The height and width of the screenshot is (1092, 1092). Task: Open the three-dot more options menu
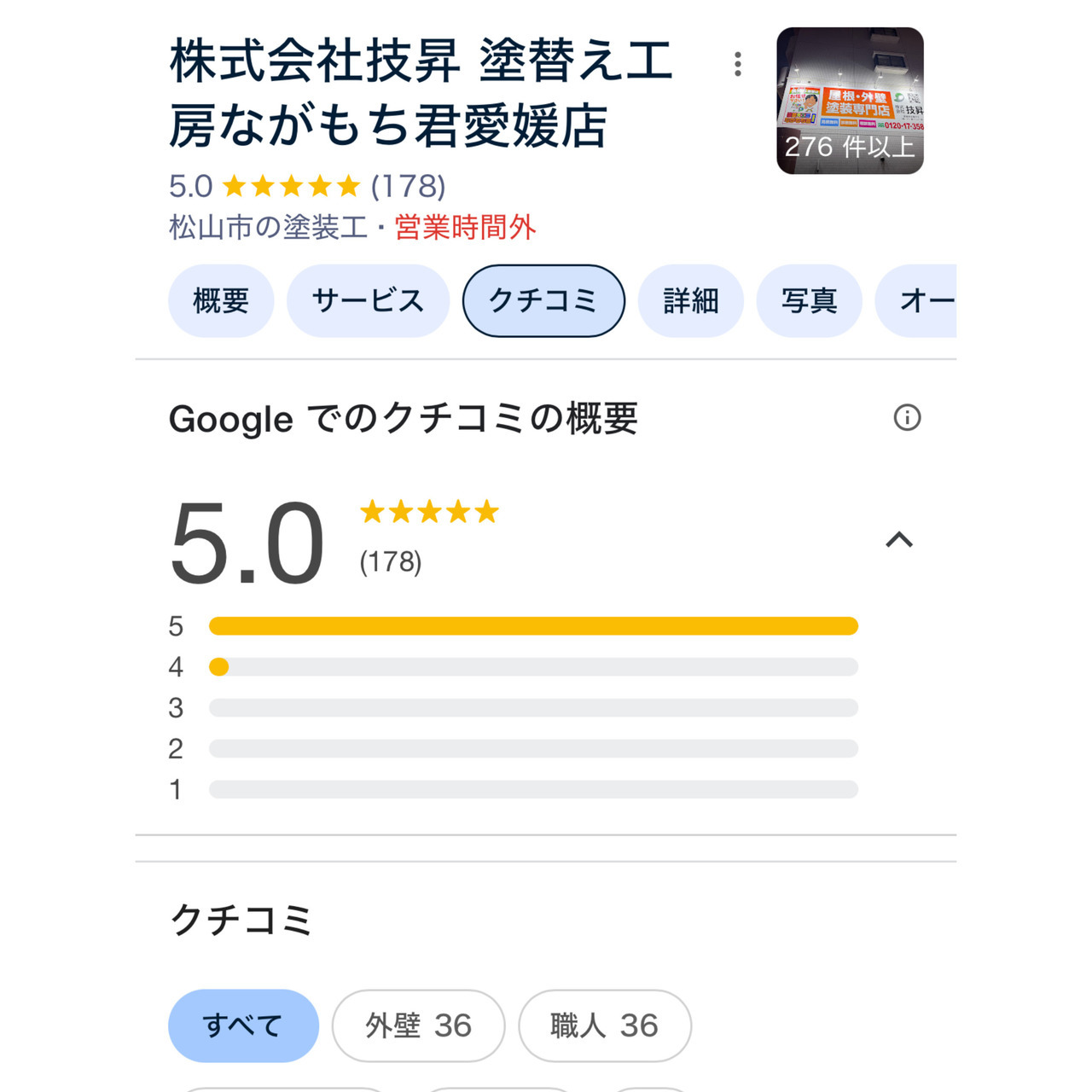(x=738, y=64)
